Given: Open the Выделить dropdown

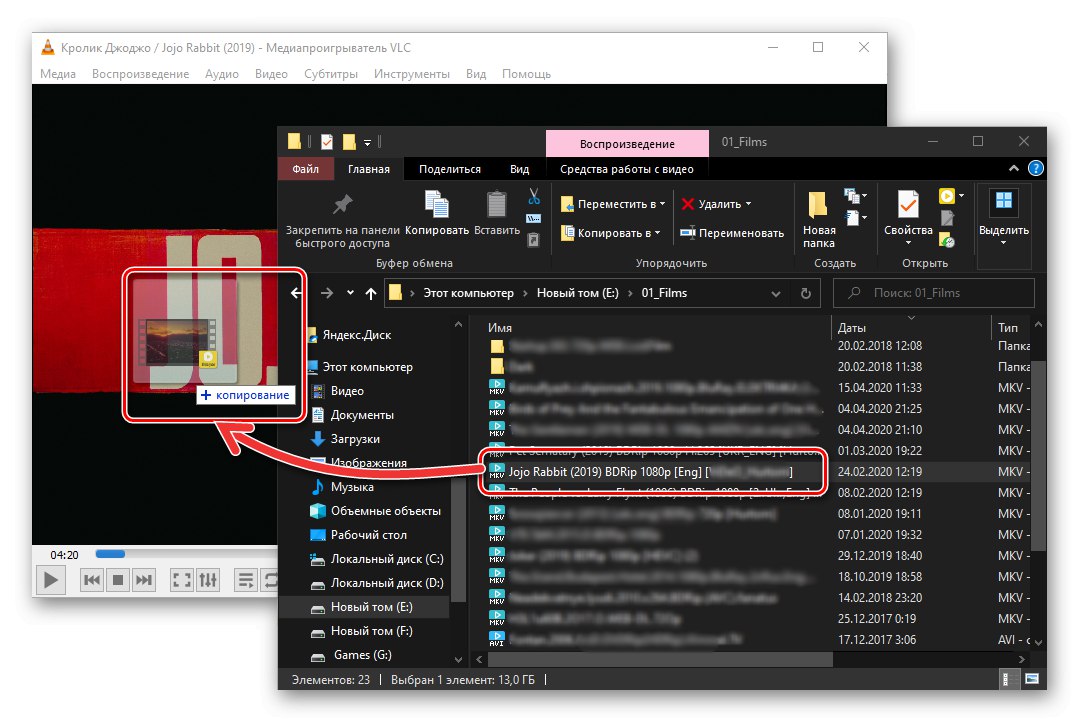Looking at the screenshot, I should click(1004, 217).
